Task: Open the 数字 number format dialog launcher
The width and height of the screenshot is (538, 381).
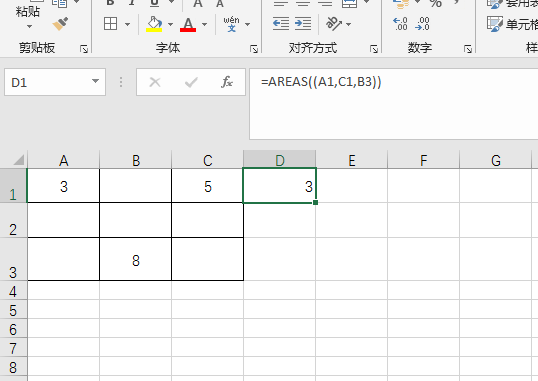Action: [468, 49]
